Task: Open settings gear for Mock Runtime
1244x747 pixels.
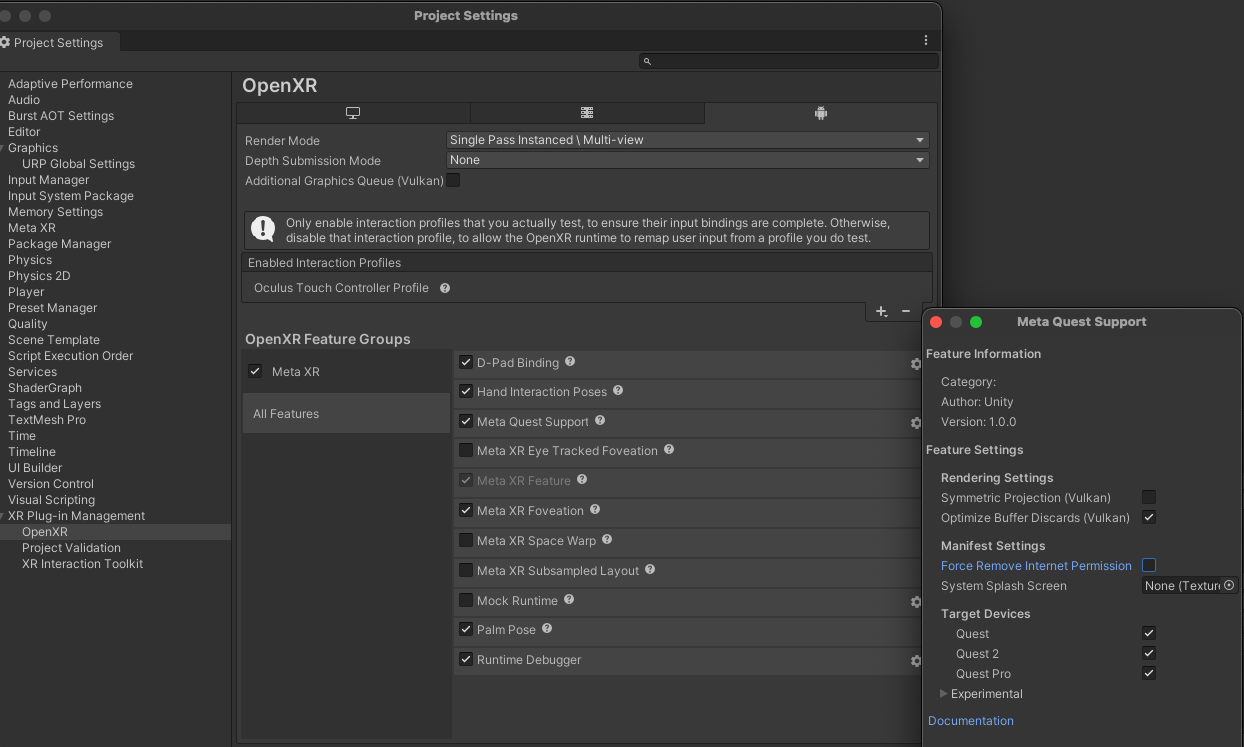Action: click(x=915, y=602)
